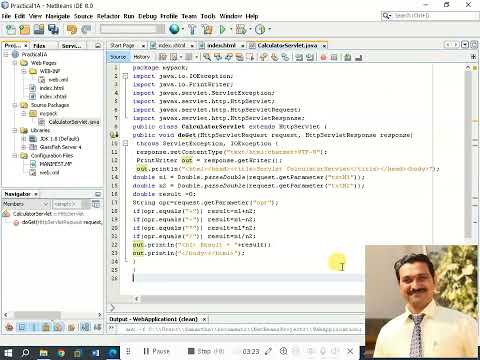This screenshot has height=360, width=480.
Task: Click the pencil annotate icon in recorder bar
Action: (268, 351)
